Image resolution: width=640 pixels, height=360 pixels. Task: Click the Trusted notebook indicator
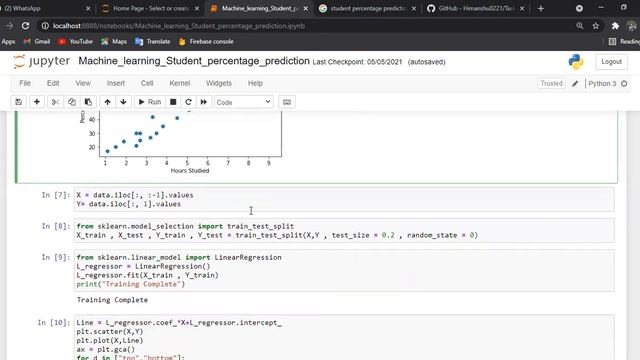click(551, 83)
